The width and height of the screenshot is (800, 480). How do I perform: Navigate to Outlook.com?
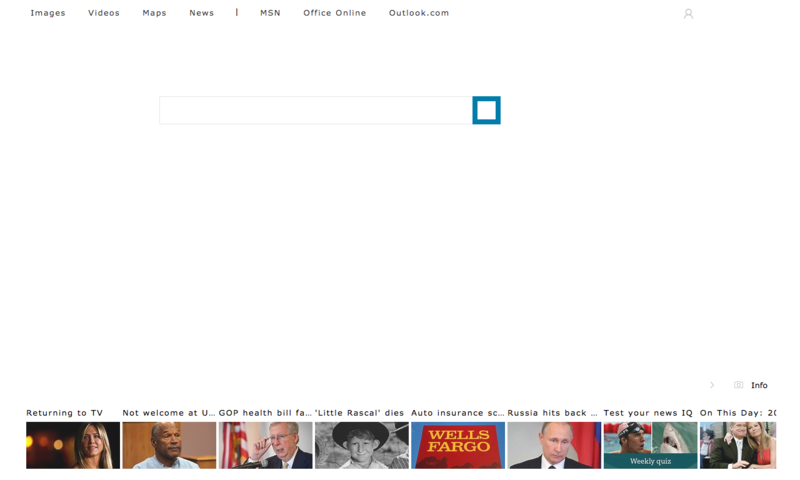click(x=419, y=13)
